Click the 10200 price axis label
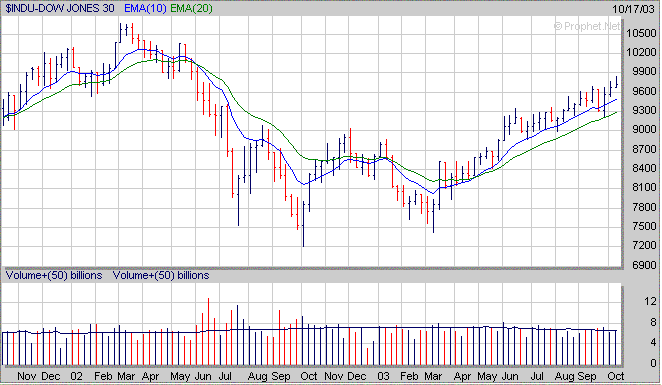 pos(641,52)
